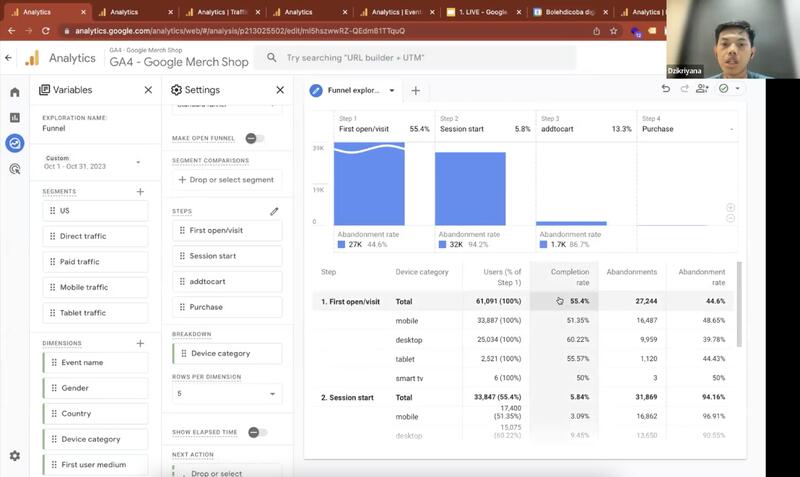Open Admin settings gear icon

coord(15,456)
